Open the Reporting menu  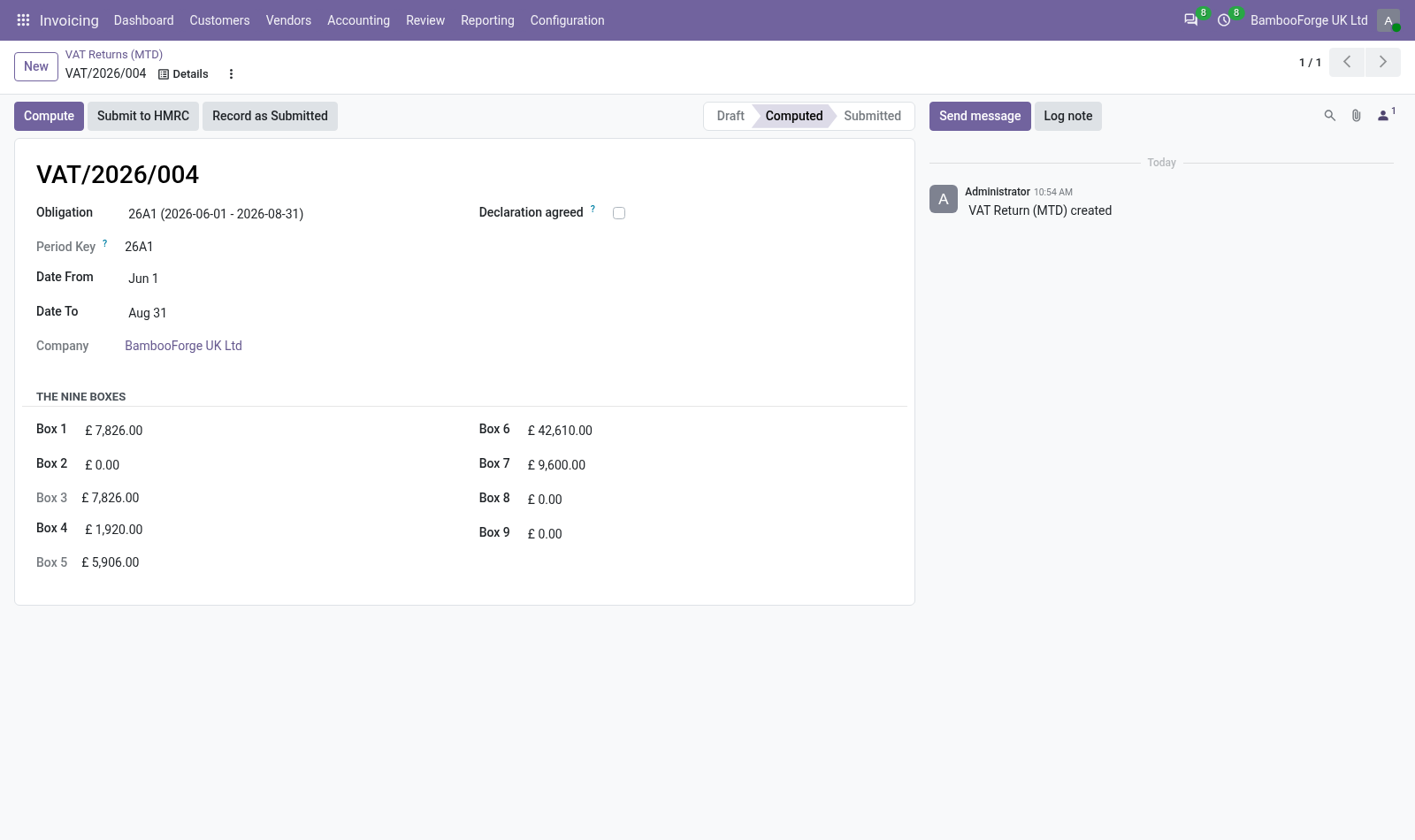click(x=487, y=20)
